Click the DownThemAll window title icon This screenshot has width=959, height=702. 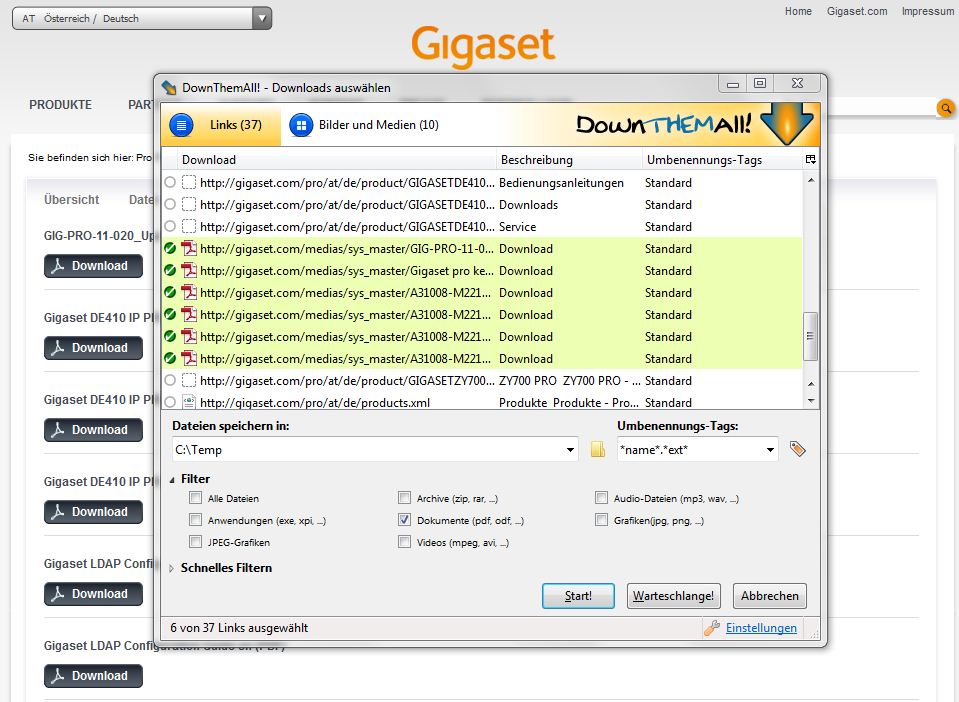[x=169, y=87]
